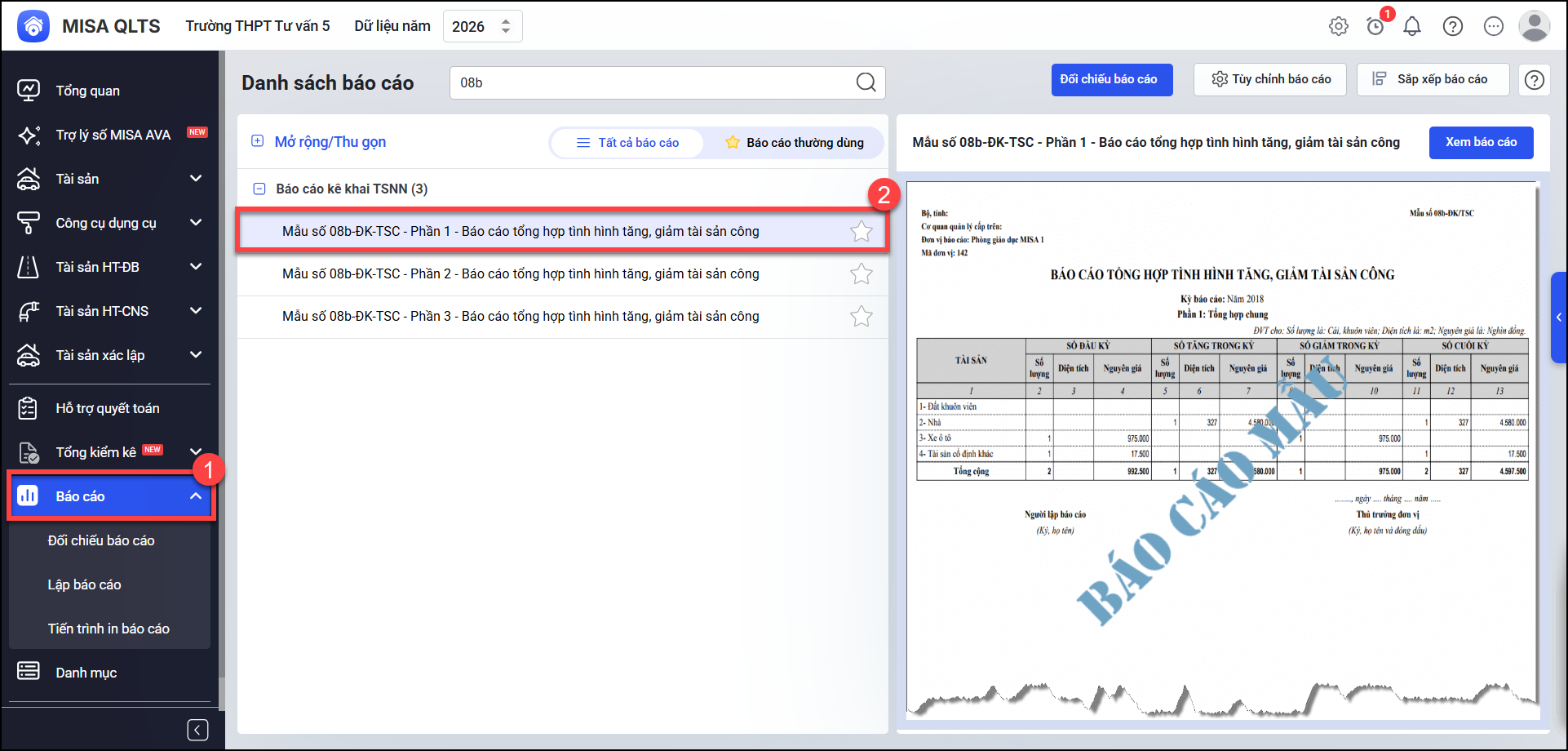1568x751 pixels.
Task: Expand the Tài sản menu chevron
Action: pos(196,179)
